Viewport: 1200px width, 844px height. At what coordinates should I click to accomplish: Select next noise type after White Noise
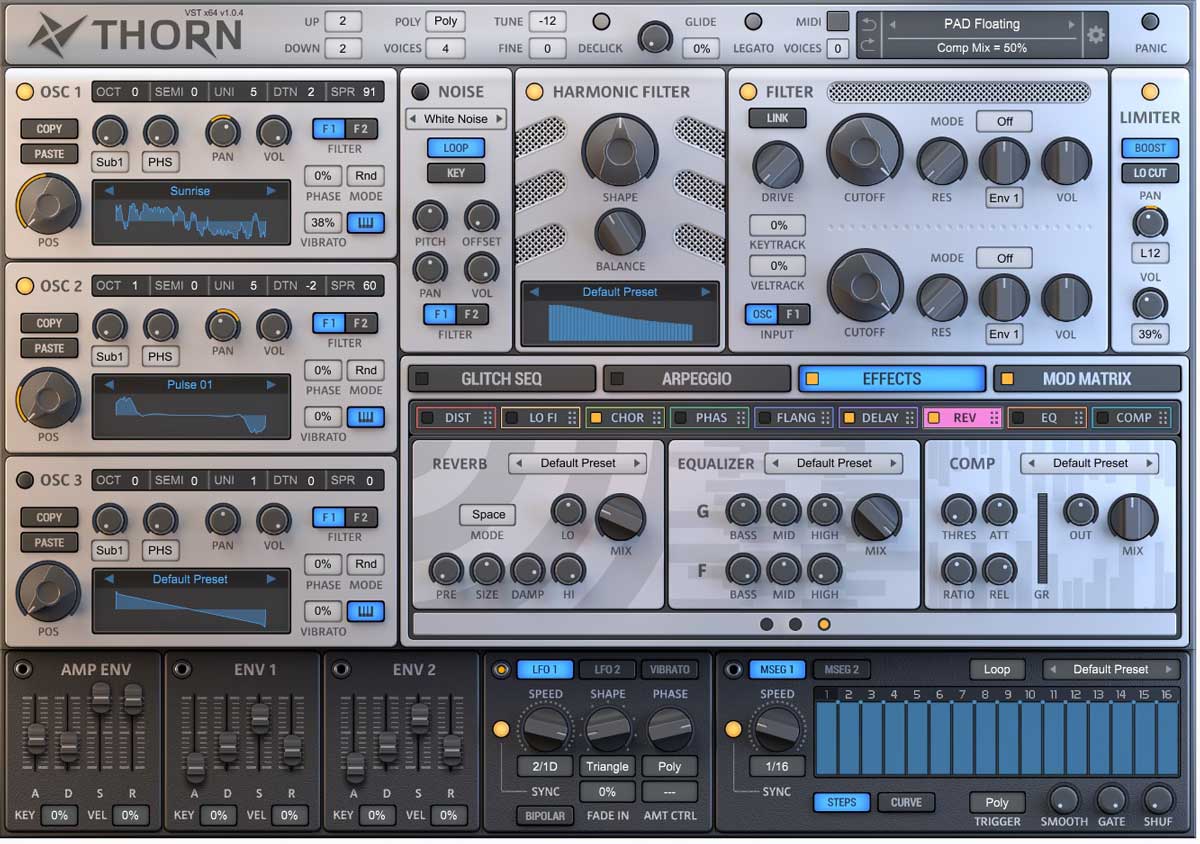point(500,119)
